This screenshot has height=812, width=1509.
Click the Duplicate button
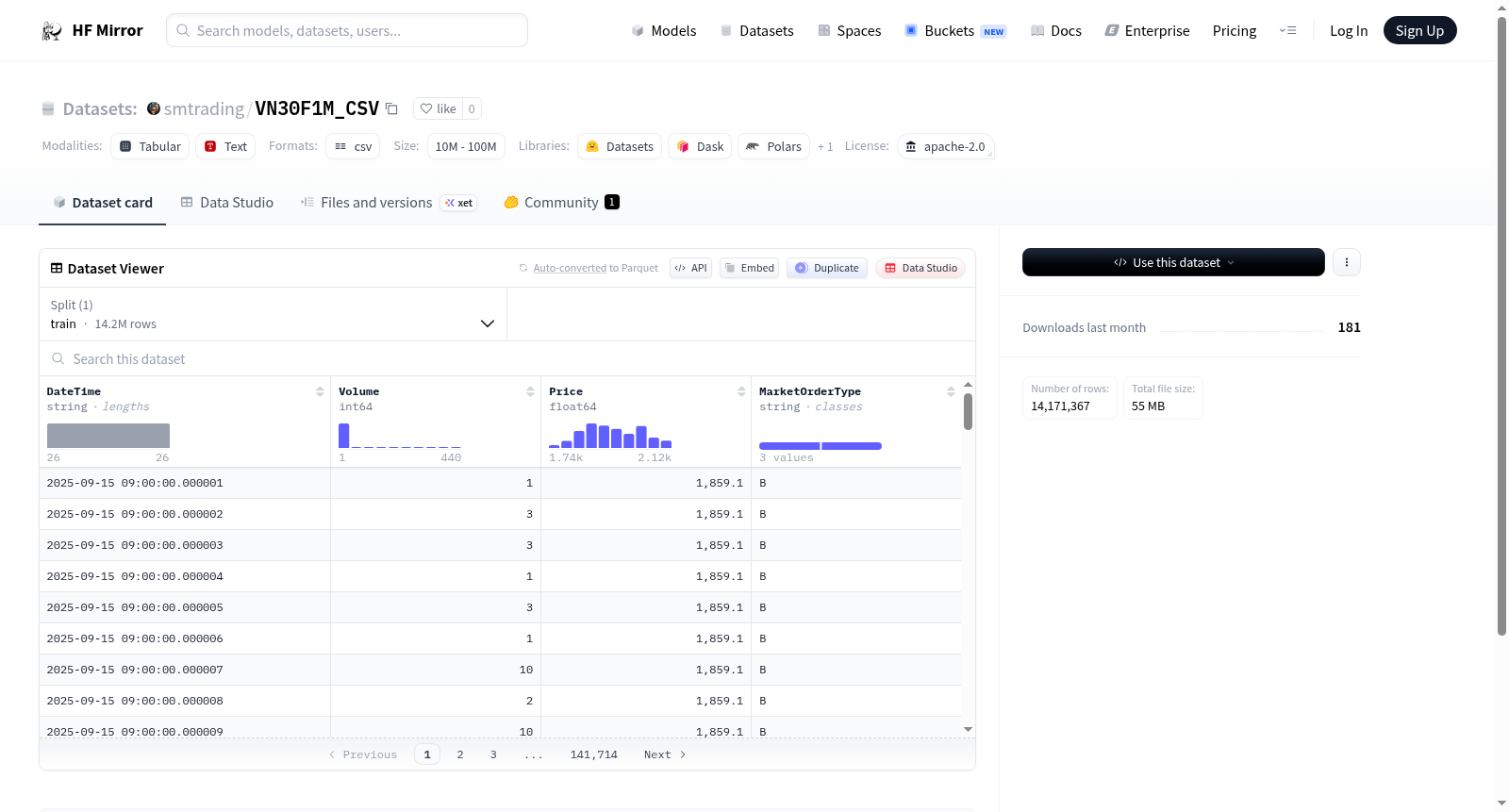point(827,268)
